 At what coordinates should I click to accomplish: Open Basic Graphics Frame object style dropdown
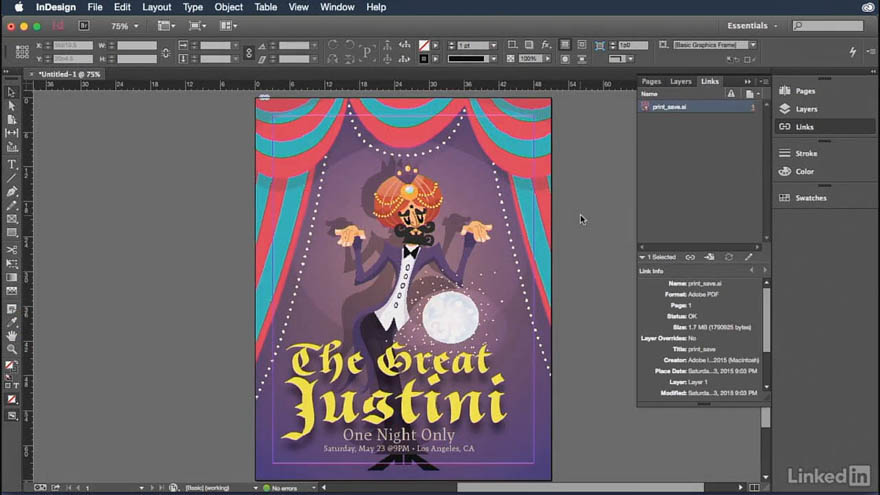pos(753,45)
